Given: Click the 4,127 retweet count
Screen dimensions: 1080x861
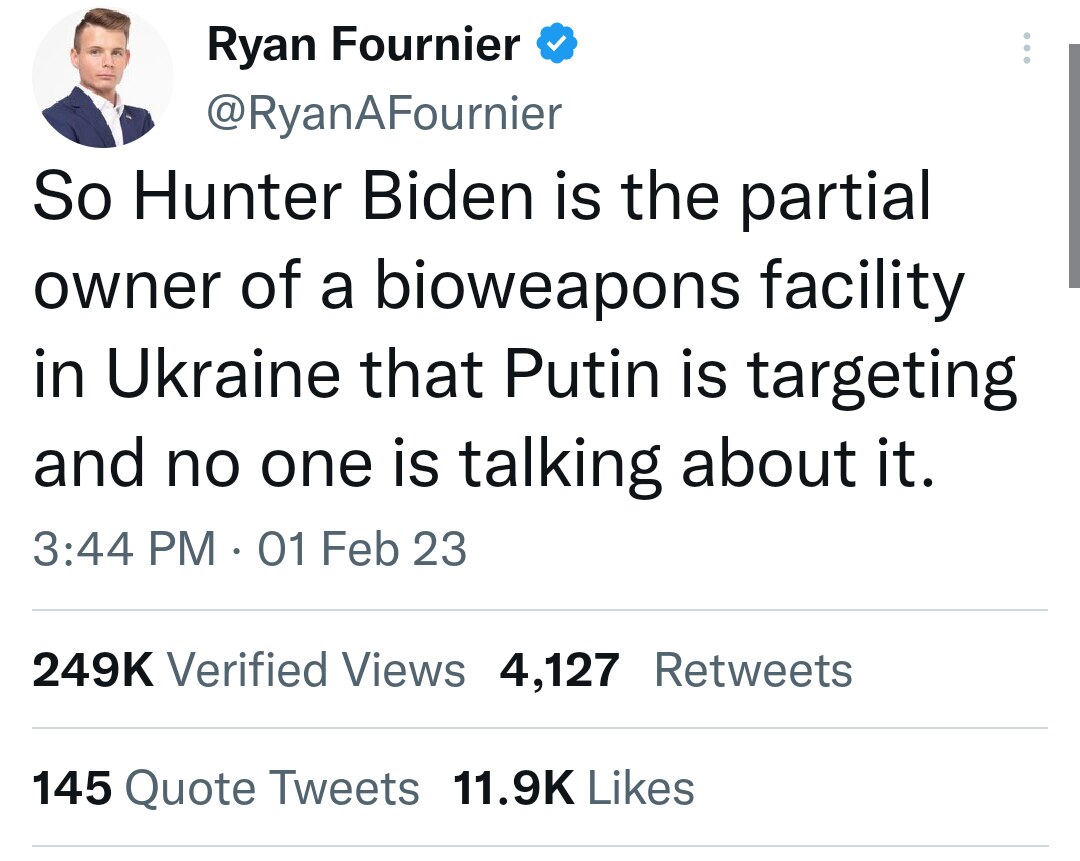Looking at the screenshot, I should (560, 670).
